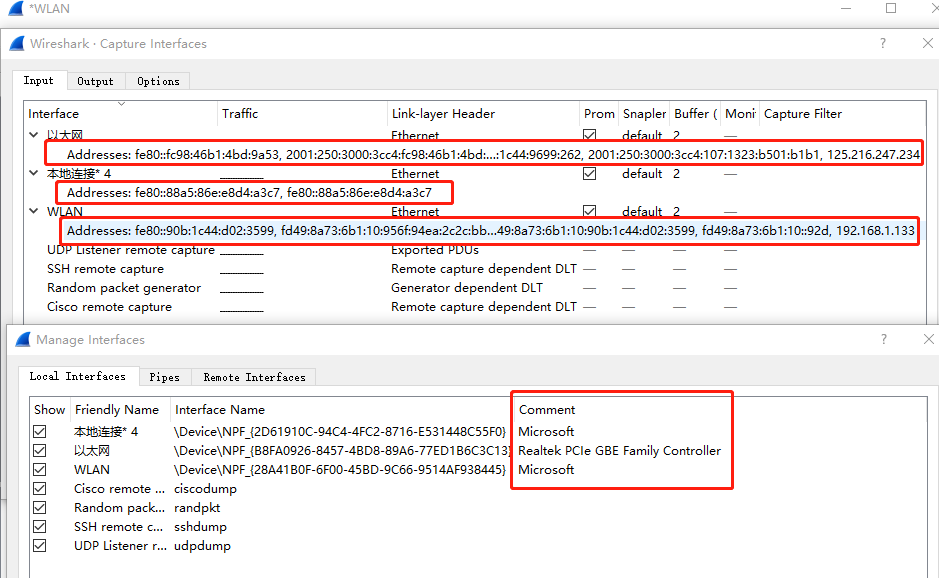Open the Options tab
Image resolution: width=939 pixels, height=578 pixels.
(x=158, y=81)
